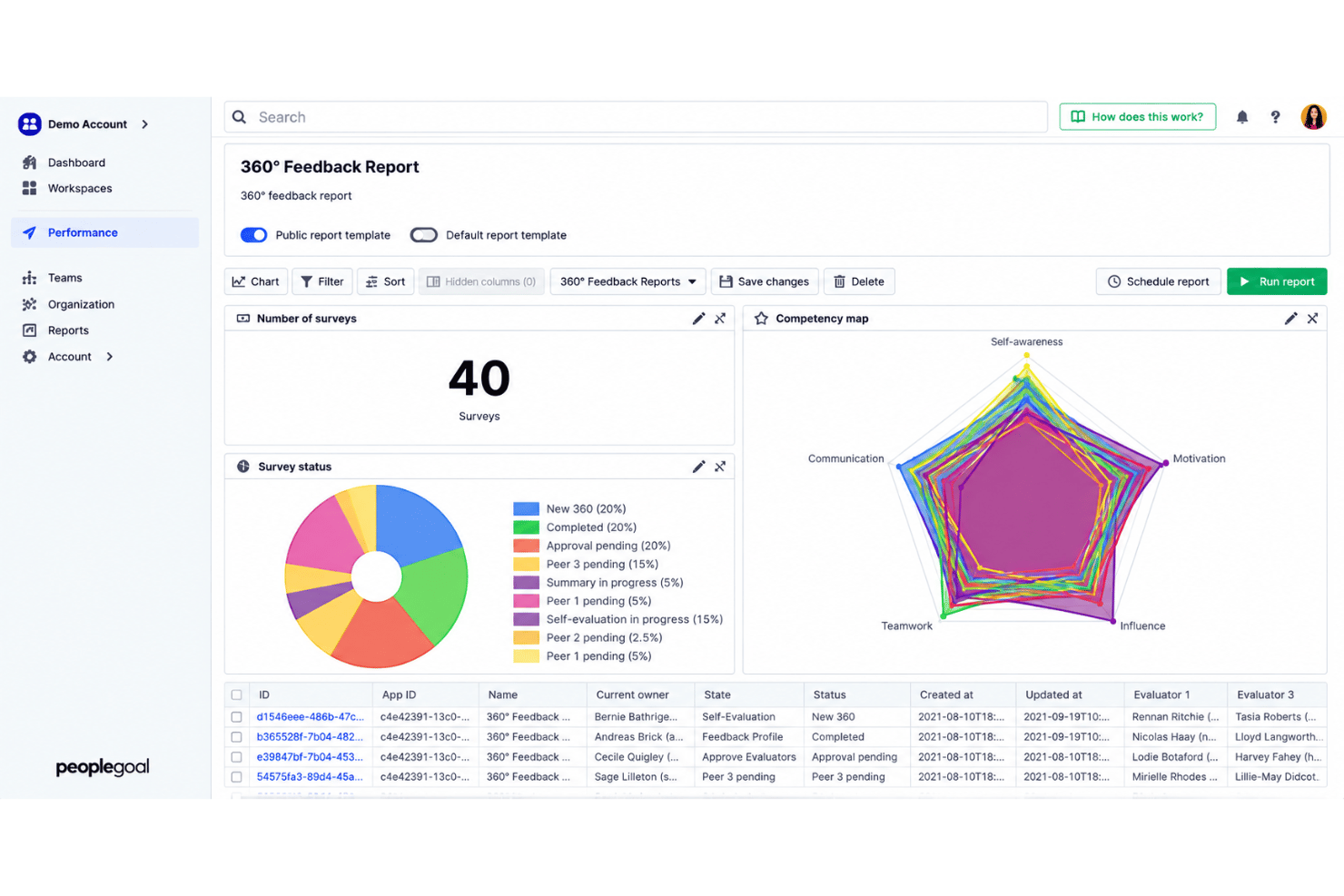
Task: Click the Competency map star icon
Action: 761,319
